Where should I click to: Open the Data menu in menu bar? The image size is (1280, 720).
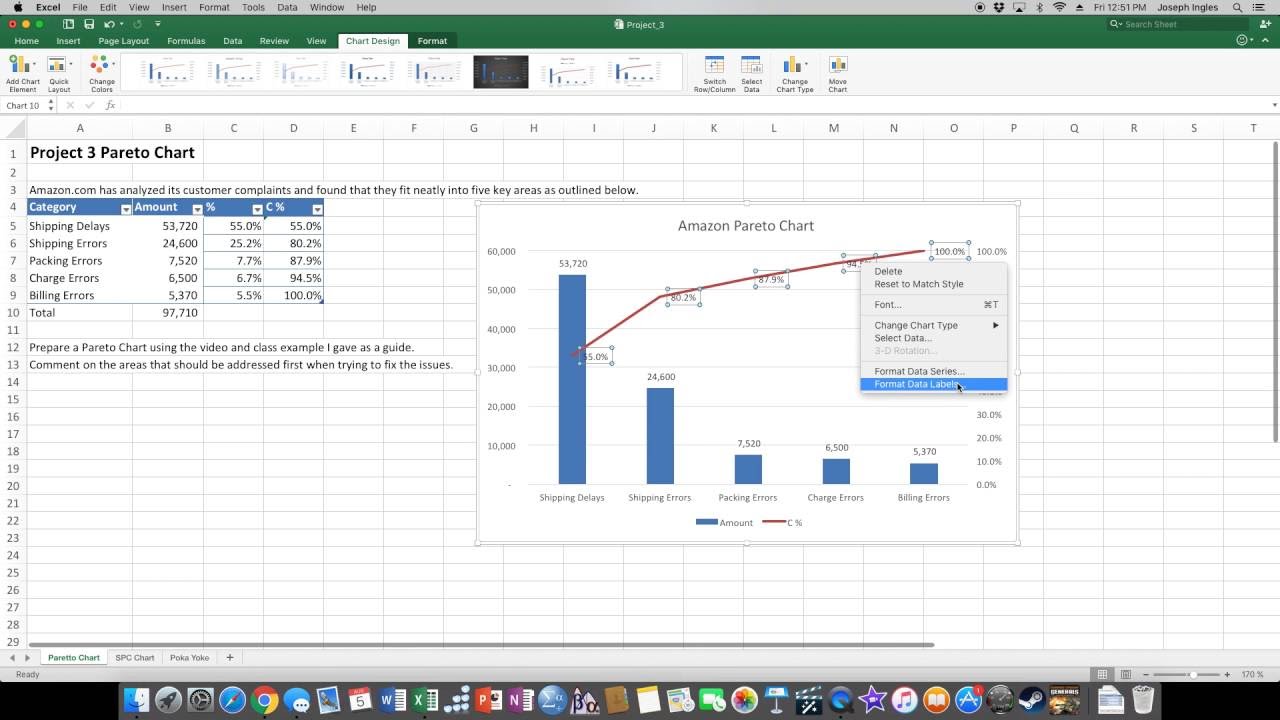point(287,7)
